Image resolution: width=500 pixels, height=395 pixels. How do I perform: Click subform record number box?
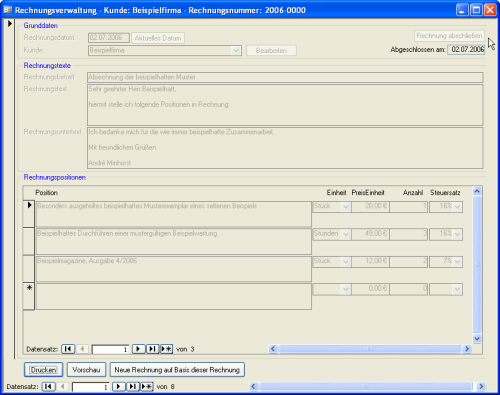[x=110, y=349]
